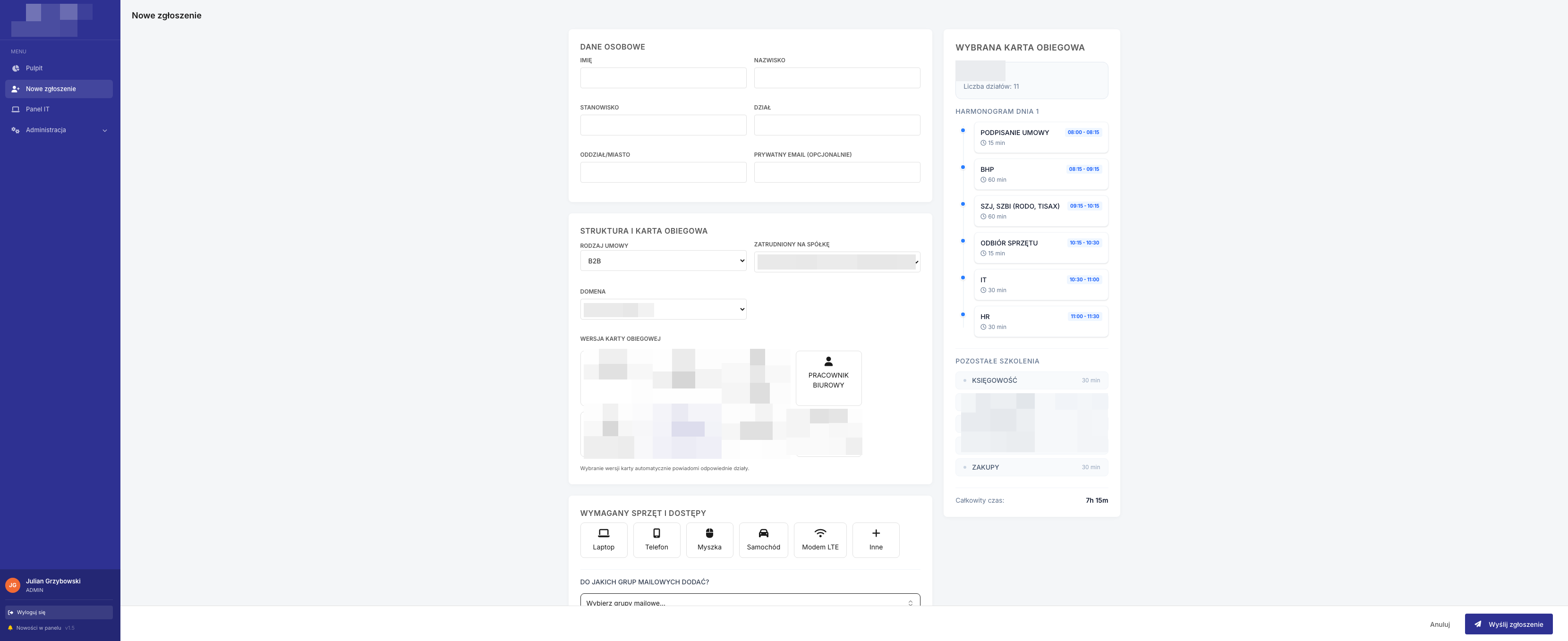Click the Zakupy training row
Screen dimensions: 1568x641
1032,468
